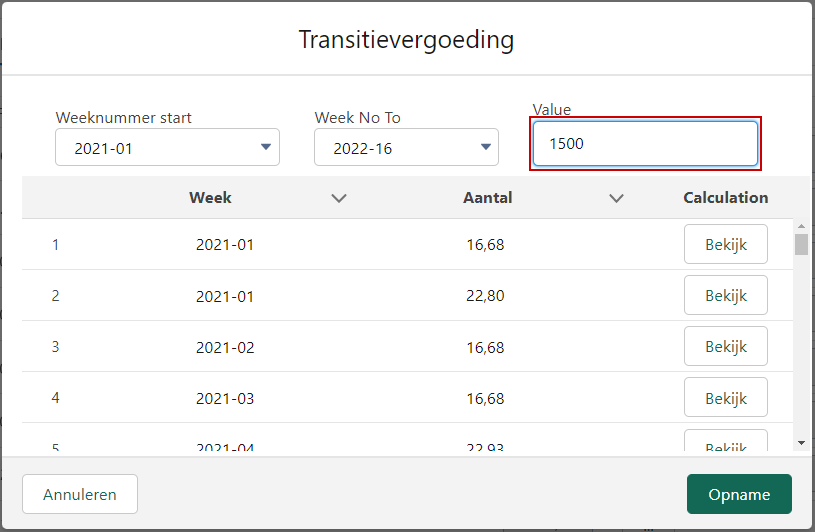
Task: Sort by the Aantal column header
Action: [x=488, y=198]
